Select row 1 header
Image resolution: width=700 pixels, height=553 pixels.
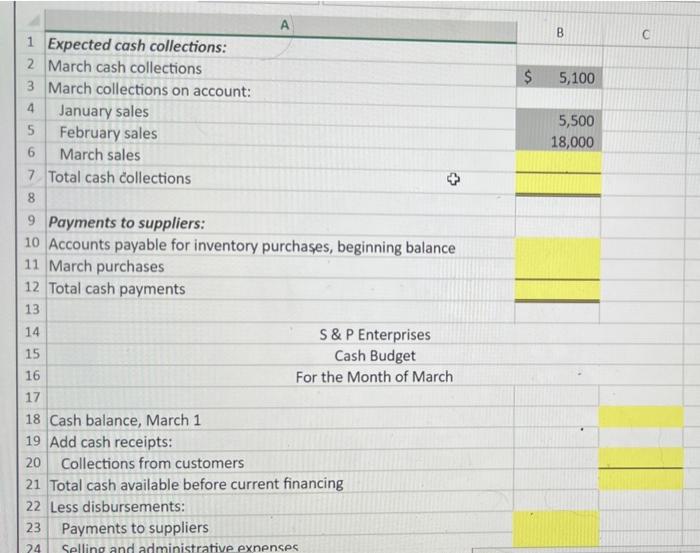[31, 42]
